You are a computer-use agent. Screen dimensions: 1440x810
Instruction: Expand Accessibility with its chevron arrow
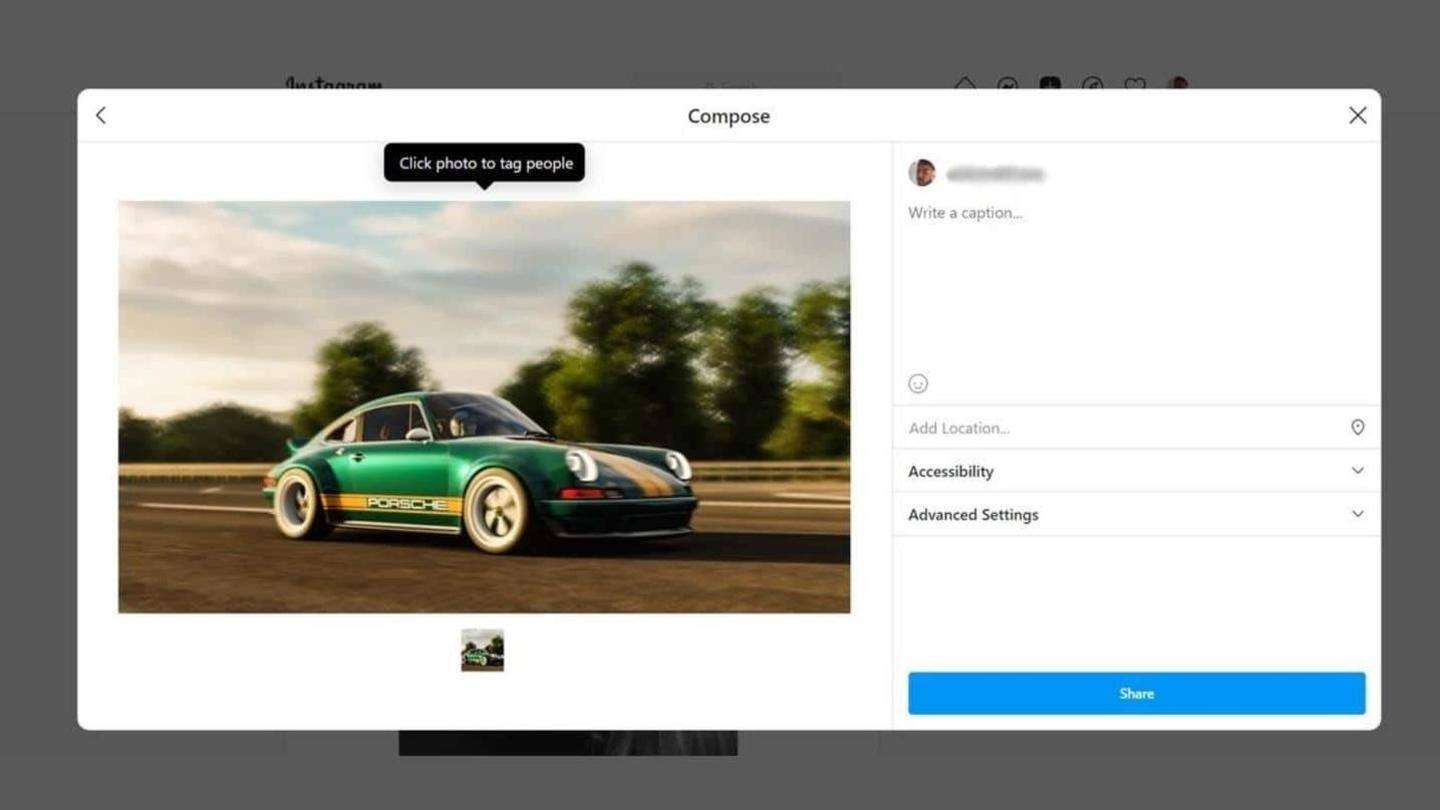pyautogui.click(x=1357, y=471)
